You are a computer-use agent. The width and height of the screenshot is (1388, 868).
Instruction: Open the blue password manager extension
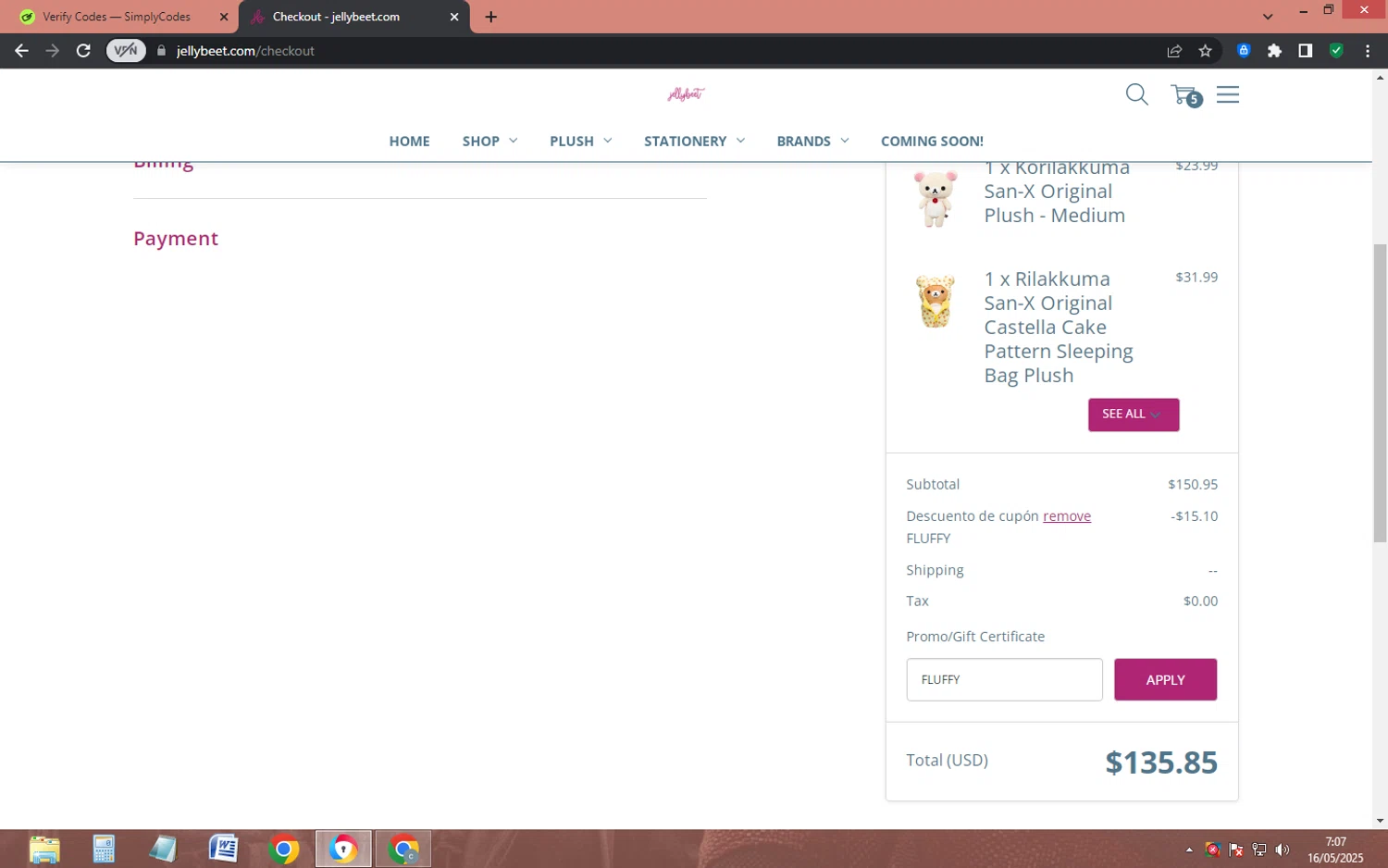[1244, 51]
